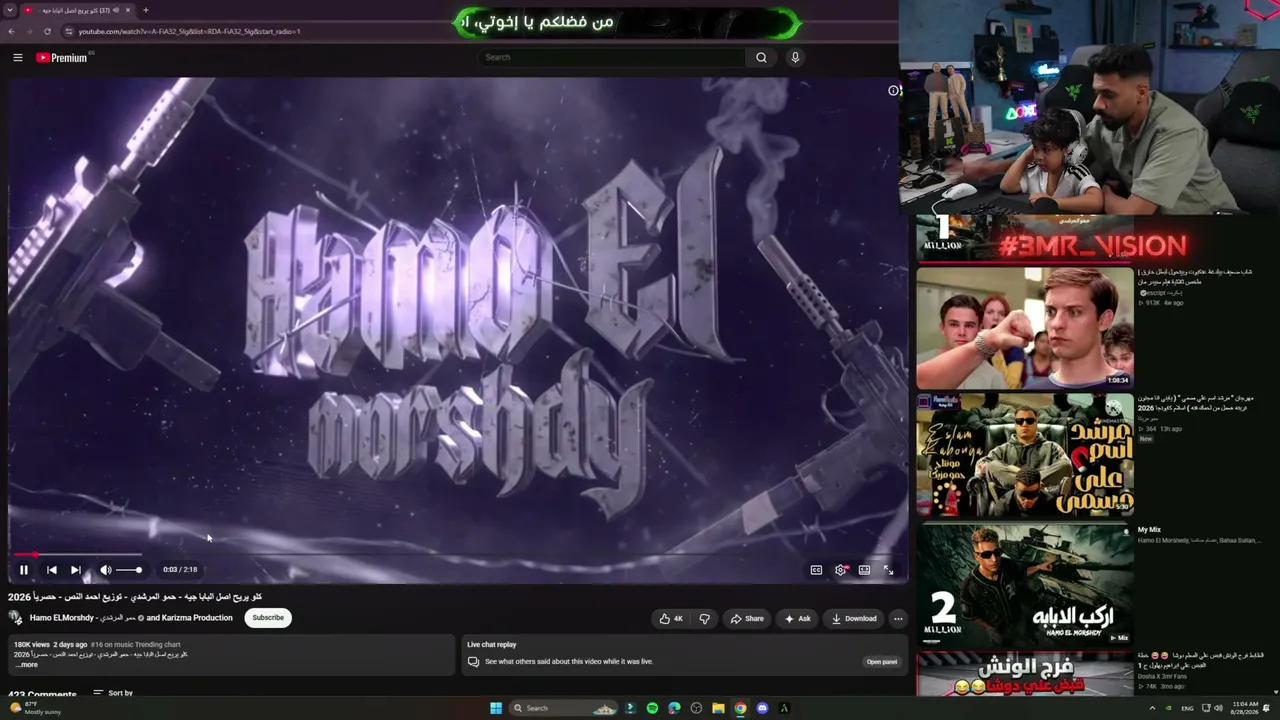Adjust the player volume slider
The image size is (1280, 720).
click(128, 570)
